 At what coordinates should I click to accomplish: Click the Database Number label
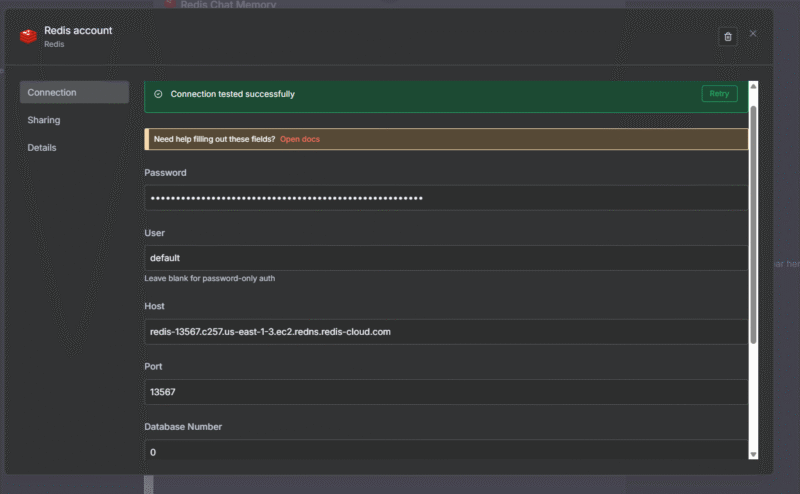[183, 427]
